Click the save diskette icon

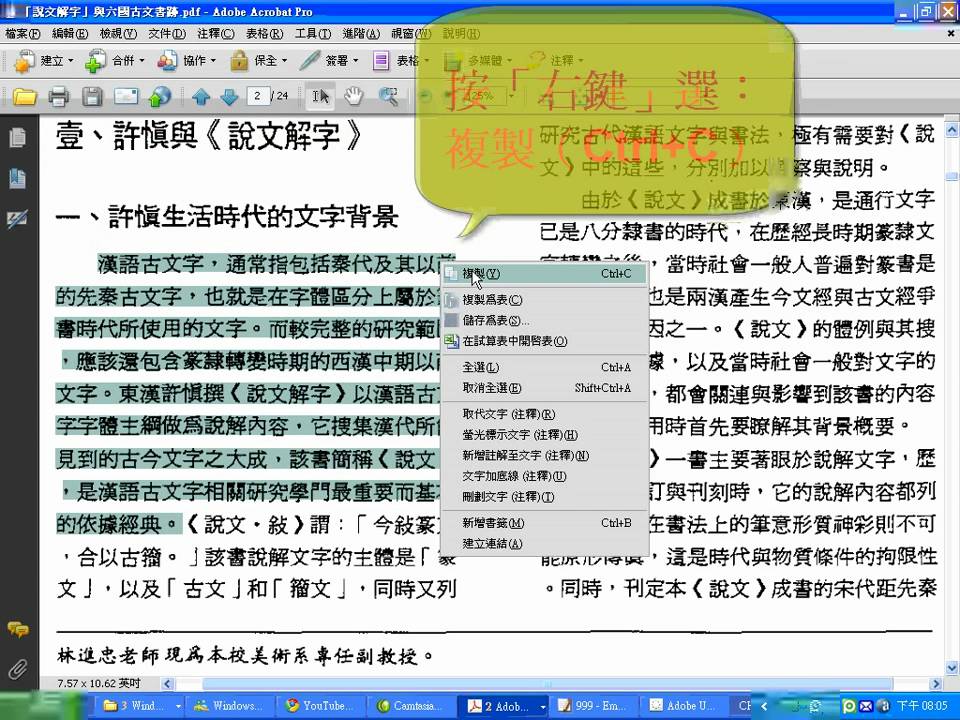pos(92,96)
